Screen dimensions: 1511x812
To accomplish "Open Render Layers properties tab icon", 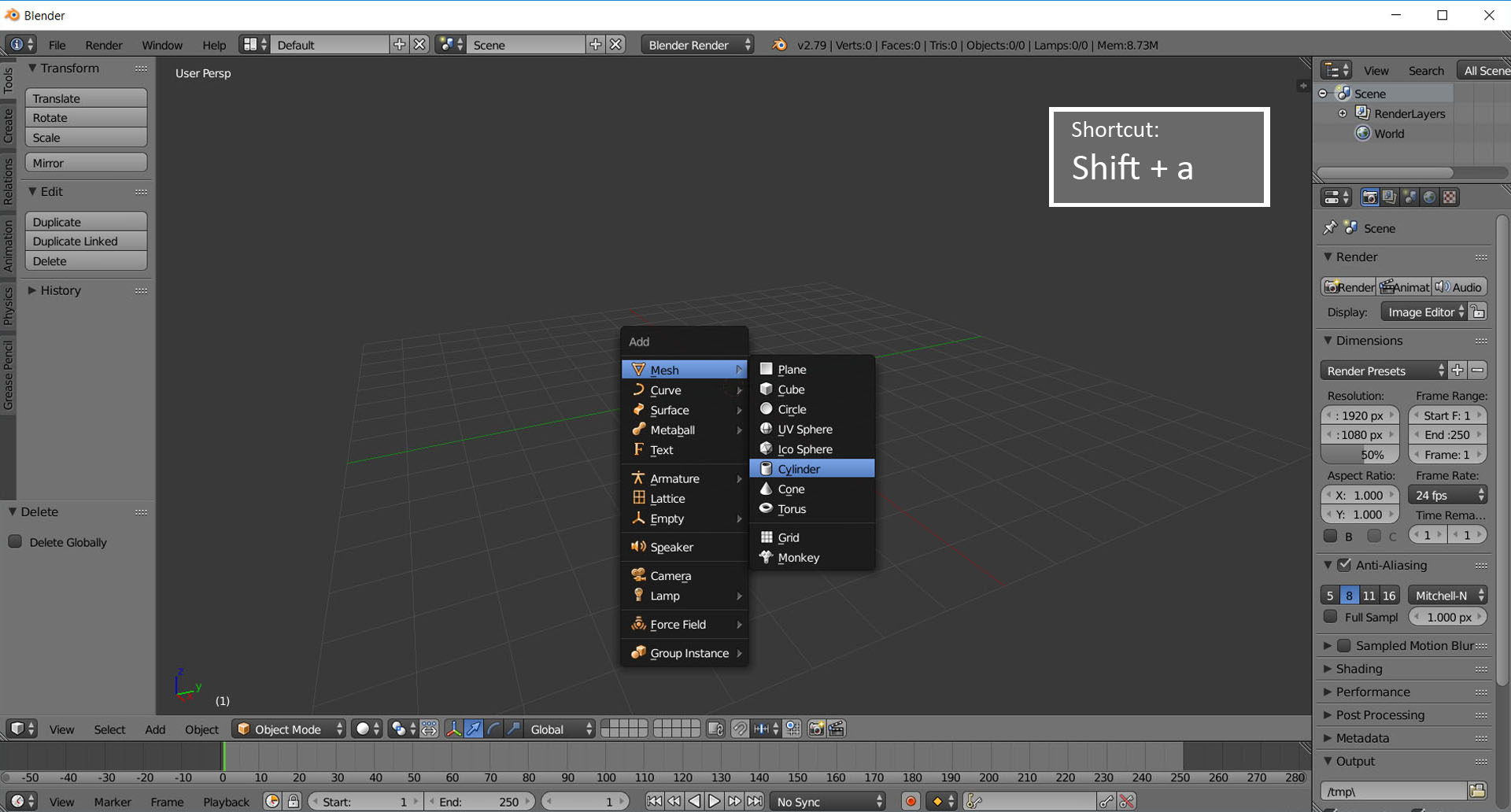I will pos(1390,197).
